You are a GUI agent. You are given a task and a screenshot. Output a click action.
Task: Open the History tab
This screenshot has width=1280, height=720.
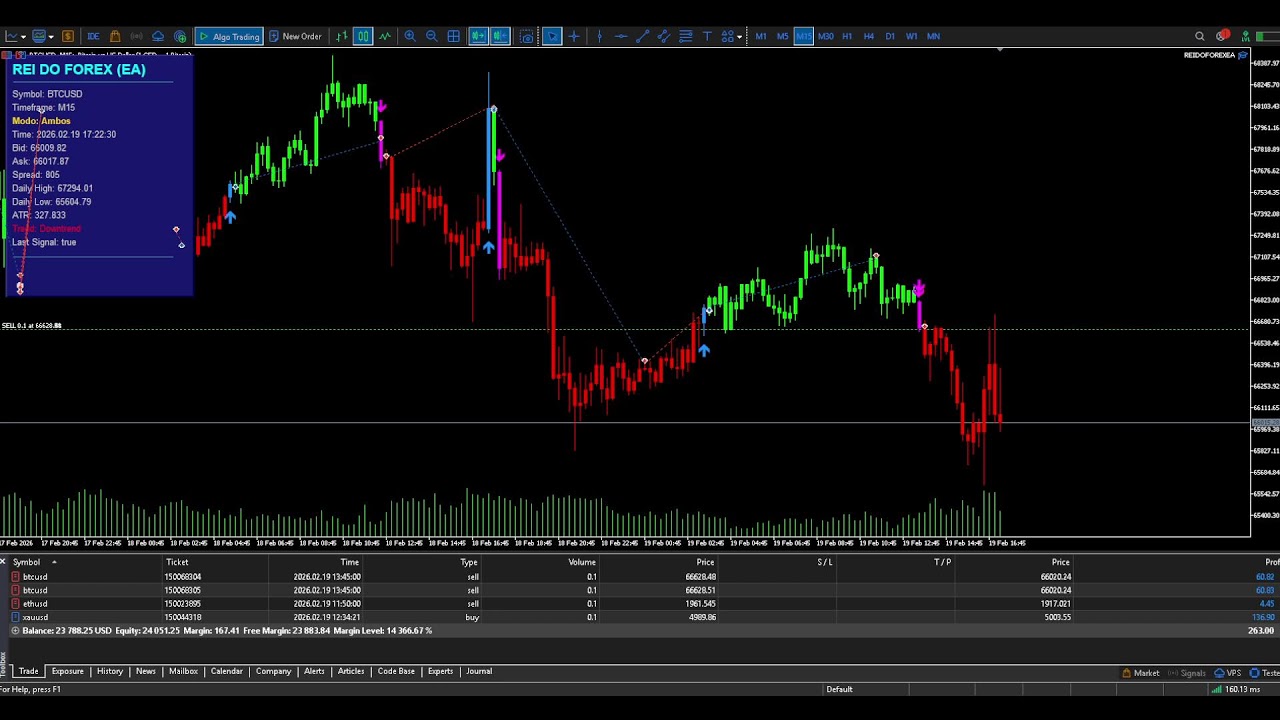pyautogui.click(x=110, y=671)
